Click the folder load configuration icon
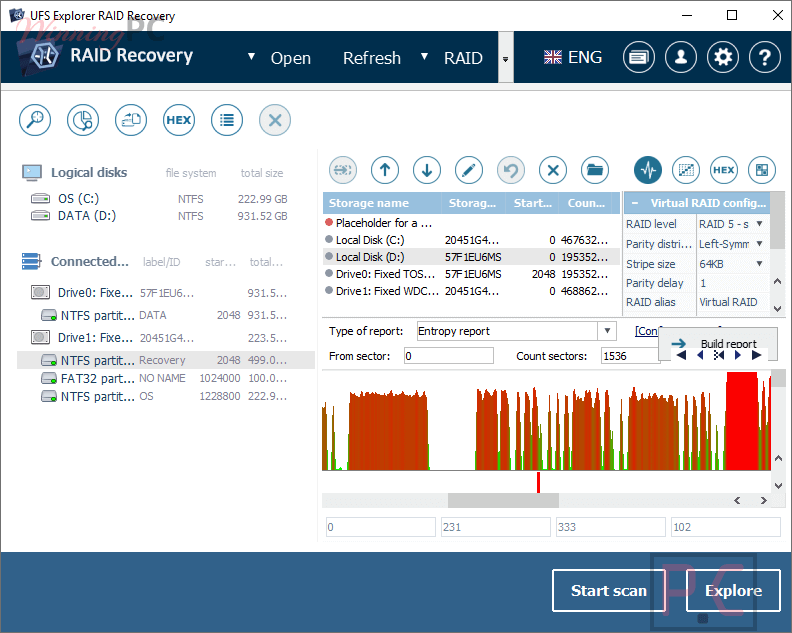The width and height of the screenshot is (792, 633). pyautogui.click(x=595, y=170)
